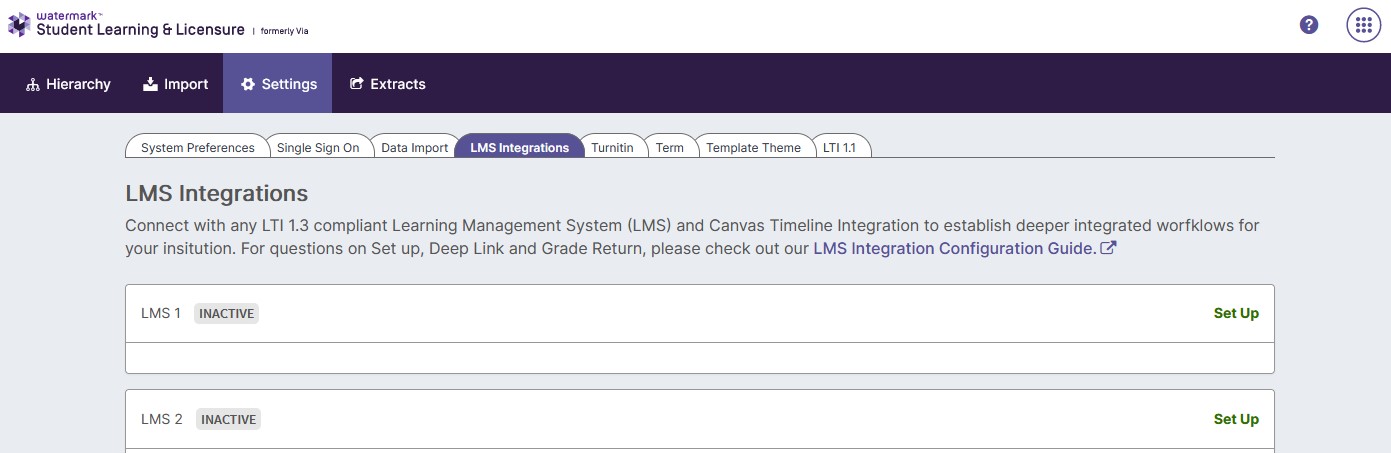Click the LMS 2 label

point(162,419)
